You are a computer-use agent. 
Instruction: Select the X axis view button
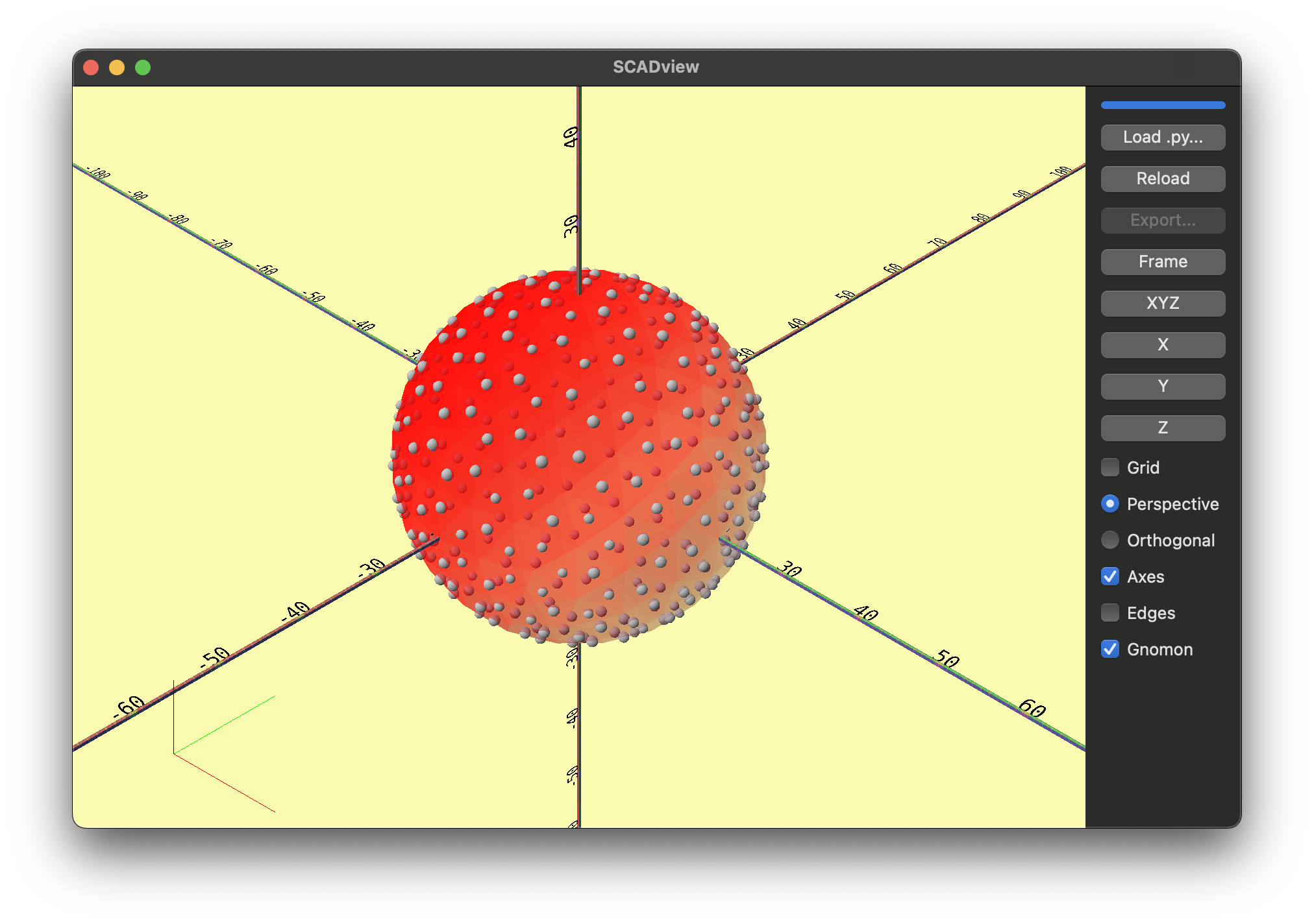1162,345
